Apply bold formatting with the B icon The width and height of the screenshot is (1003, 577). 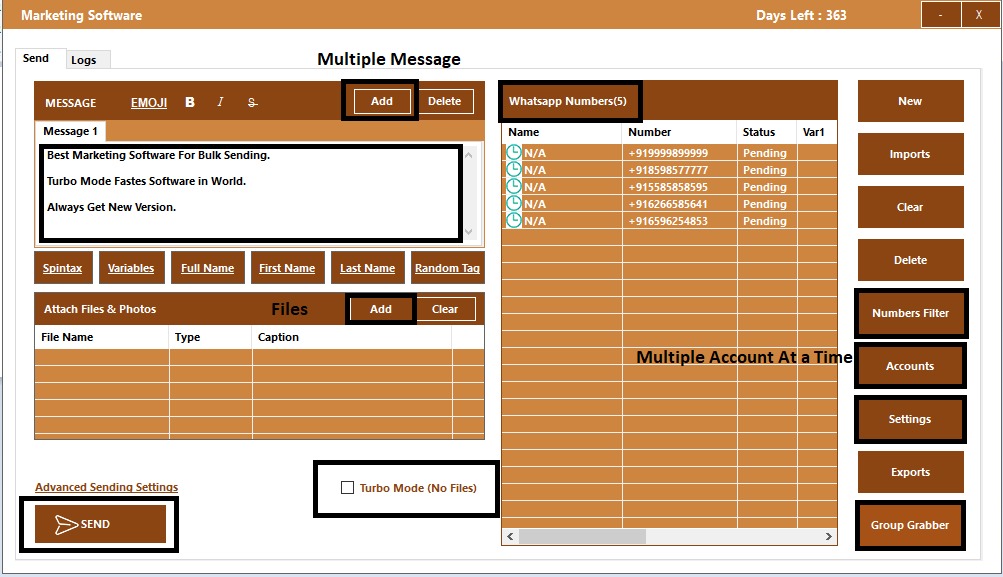(189, 102)
